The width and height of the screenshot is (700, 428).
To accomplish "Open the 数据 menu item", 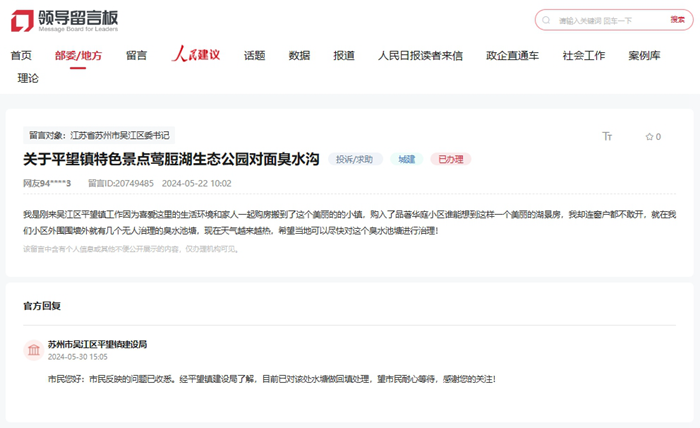I will 299,55.
